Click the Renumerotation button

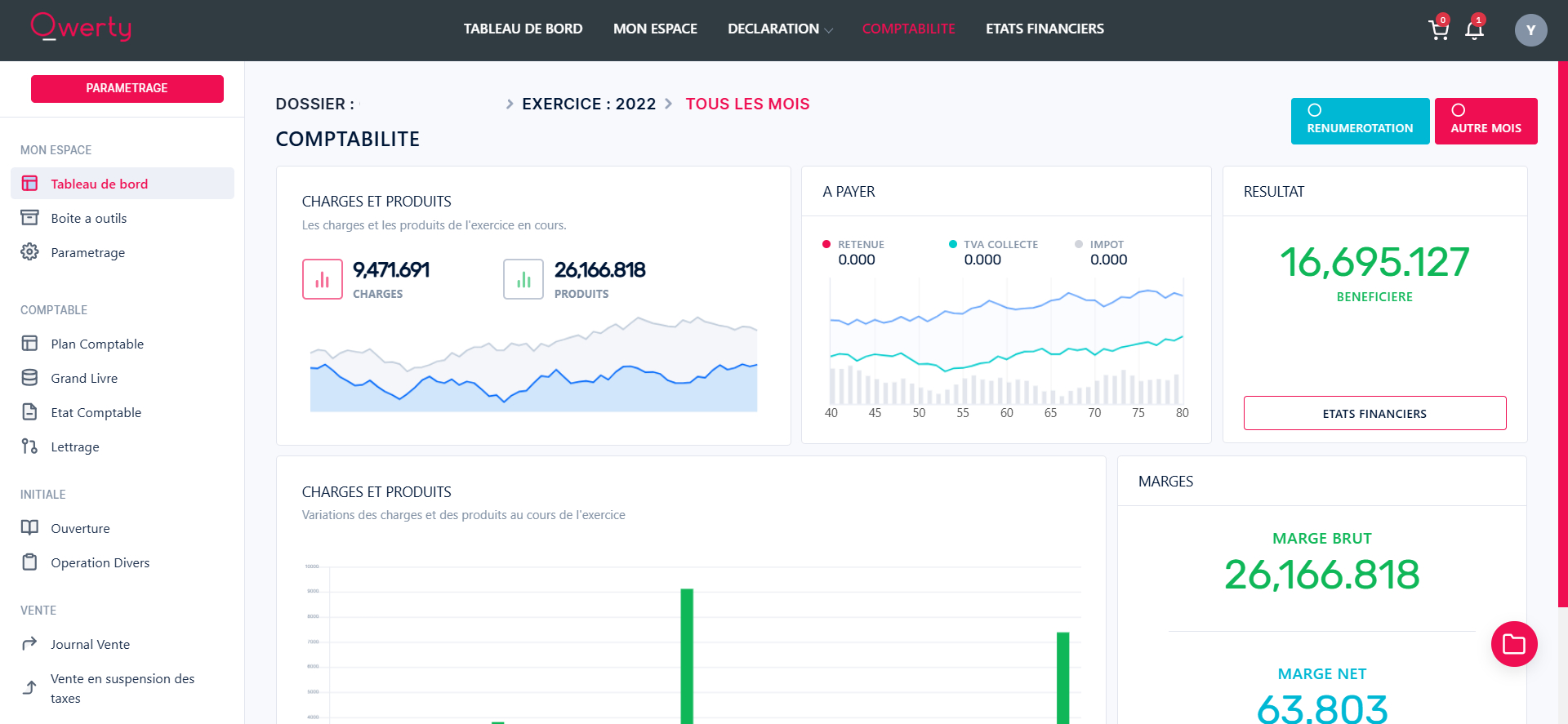[x=1360, y=121]
